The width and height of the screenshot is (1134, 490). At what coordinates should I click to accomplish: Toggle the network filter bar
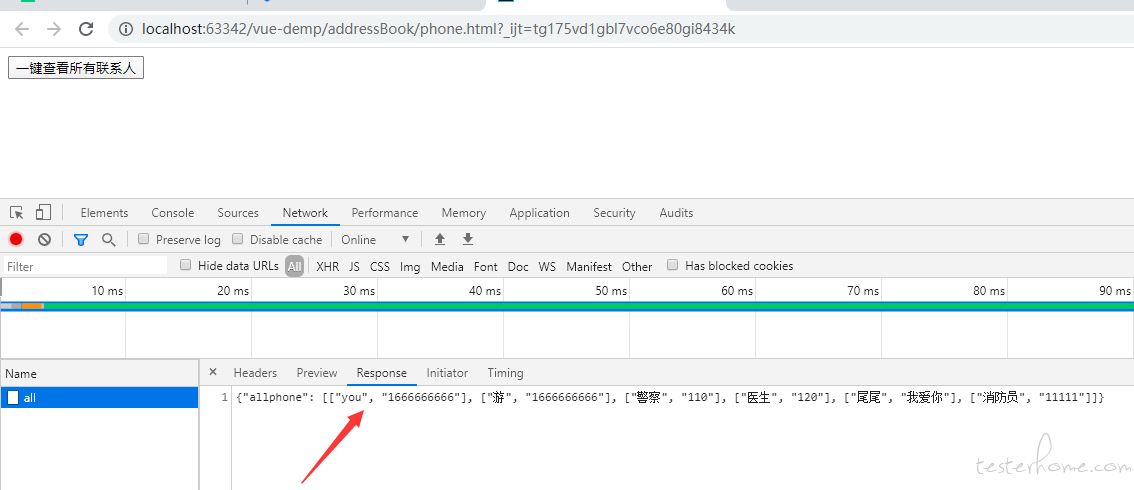click(80, 239)
